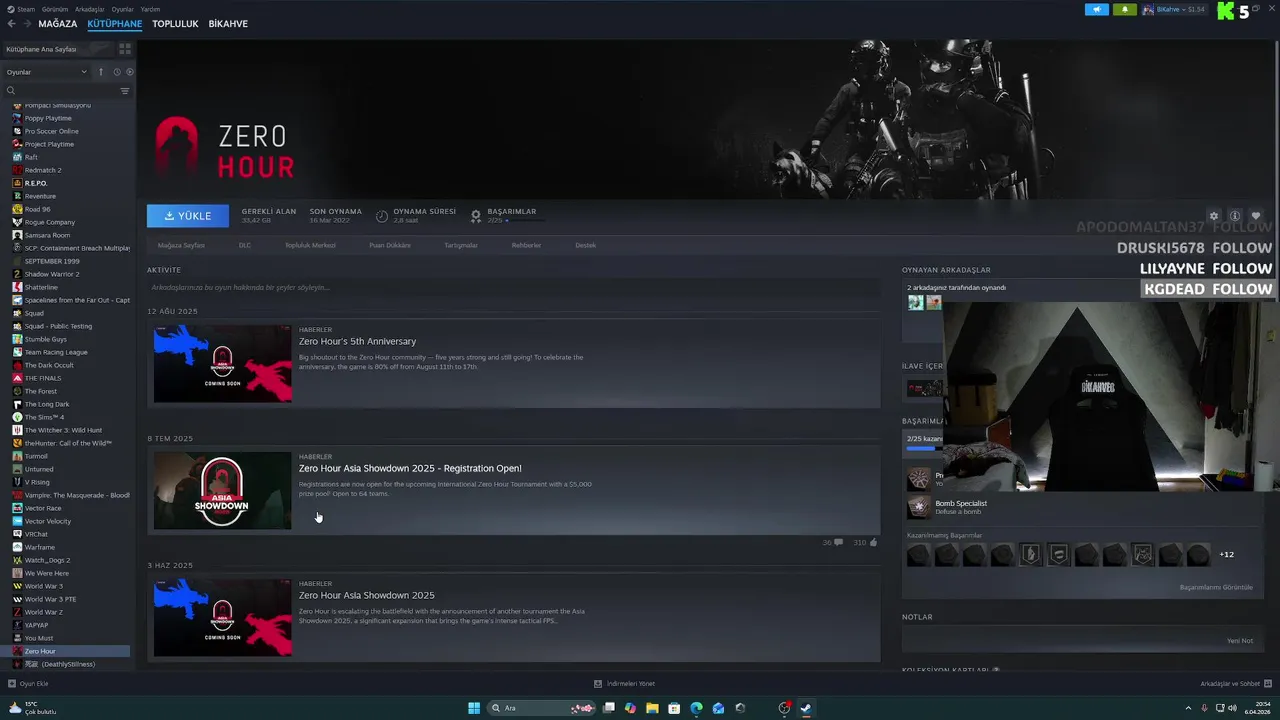This screenshot has height=720, width=1280.
Task: Click the Steam icon in the taskbar
Action: 806,708
